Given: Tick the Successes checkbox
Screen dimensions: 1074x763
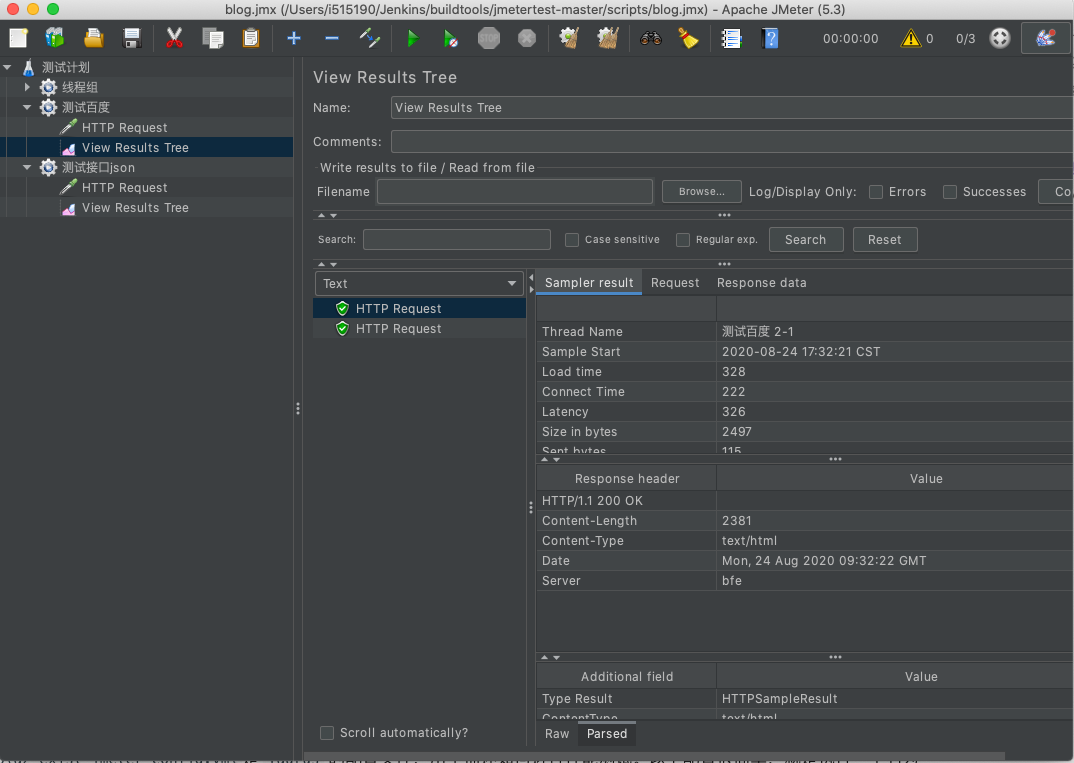Looking at the screenshot, I should [950, 192].
